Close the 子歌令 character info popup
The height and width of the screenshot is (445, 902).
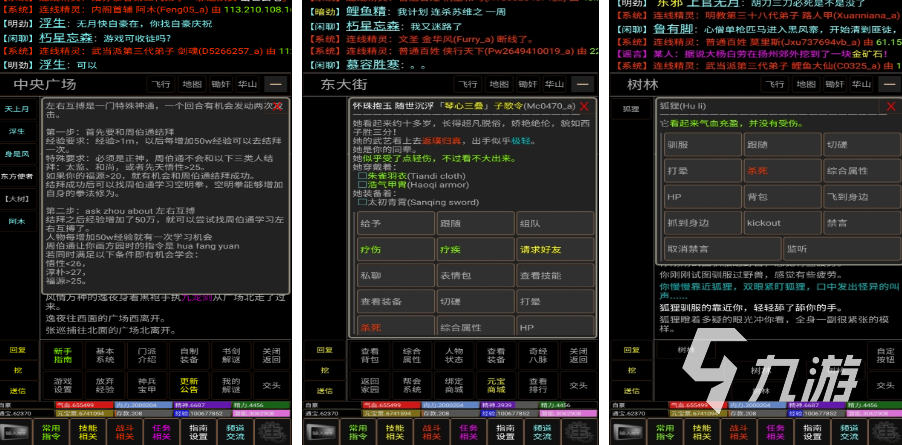584,106
